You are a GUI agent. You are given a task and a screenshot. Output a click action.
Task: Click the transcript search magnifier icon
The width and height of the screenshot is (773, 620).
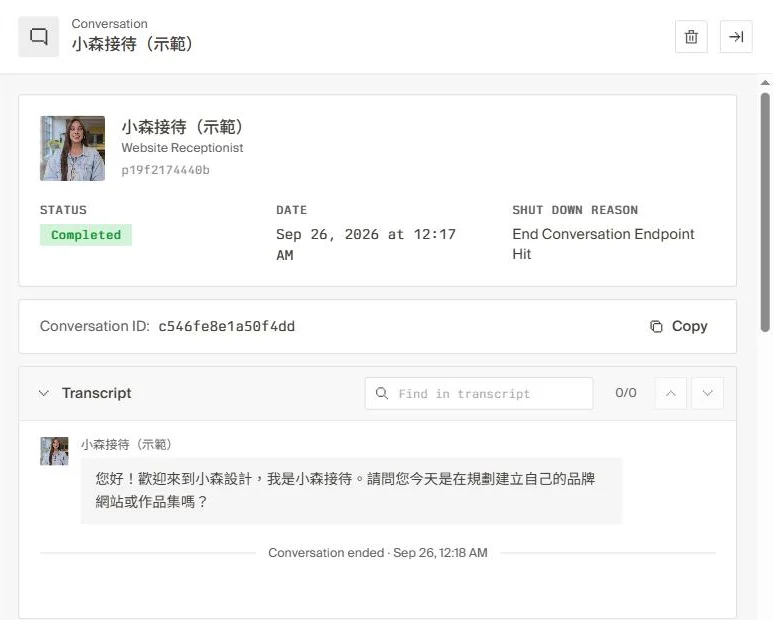coord(382,393)
